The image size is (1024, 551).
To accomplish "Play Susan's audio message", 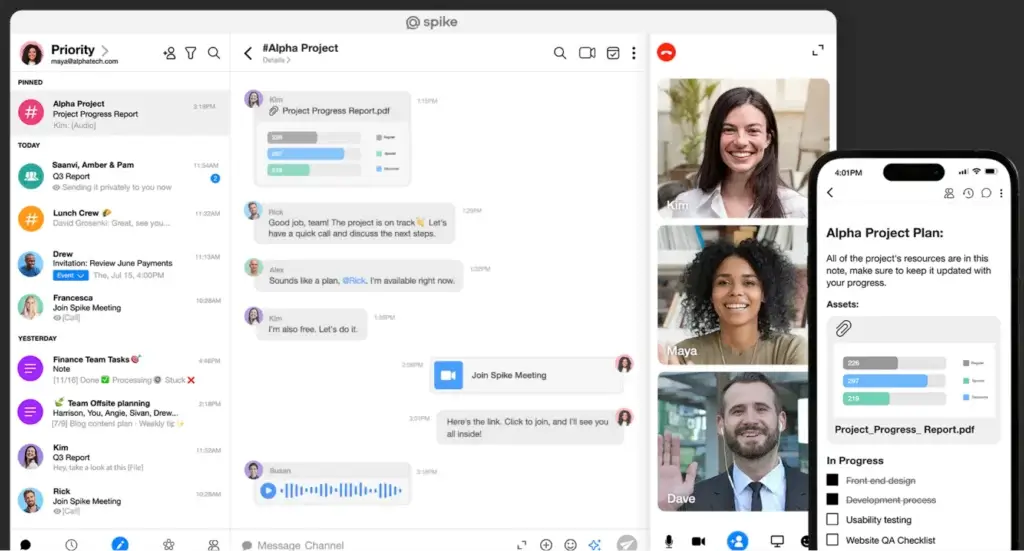I will (x=268, y=490).
